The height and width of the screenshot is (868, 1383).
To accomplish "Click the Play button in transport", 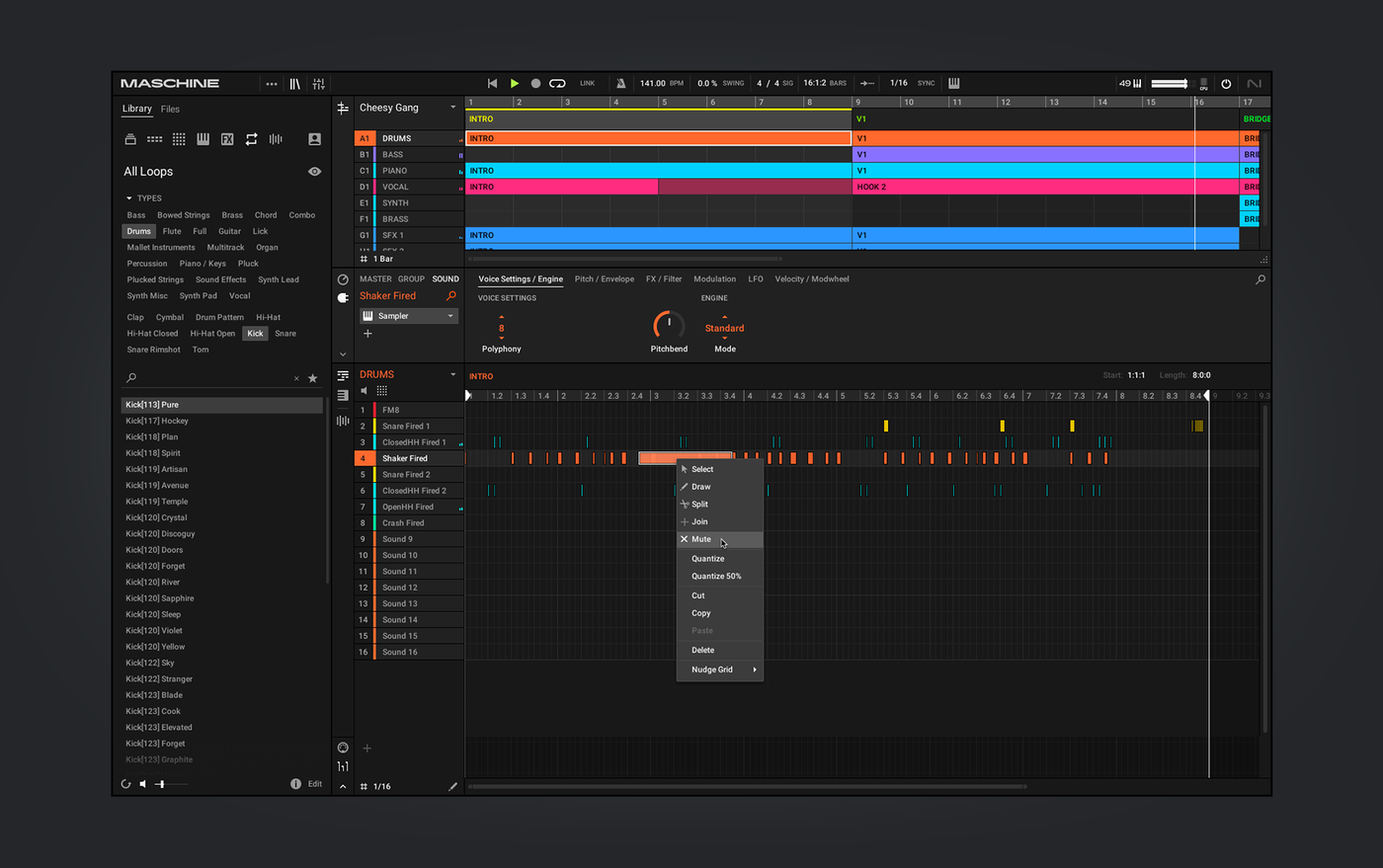I will [x=515, y=84].
